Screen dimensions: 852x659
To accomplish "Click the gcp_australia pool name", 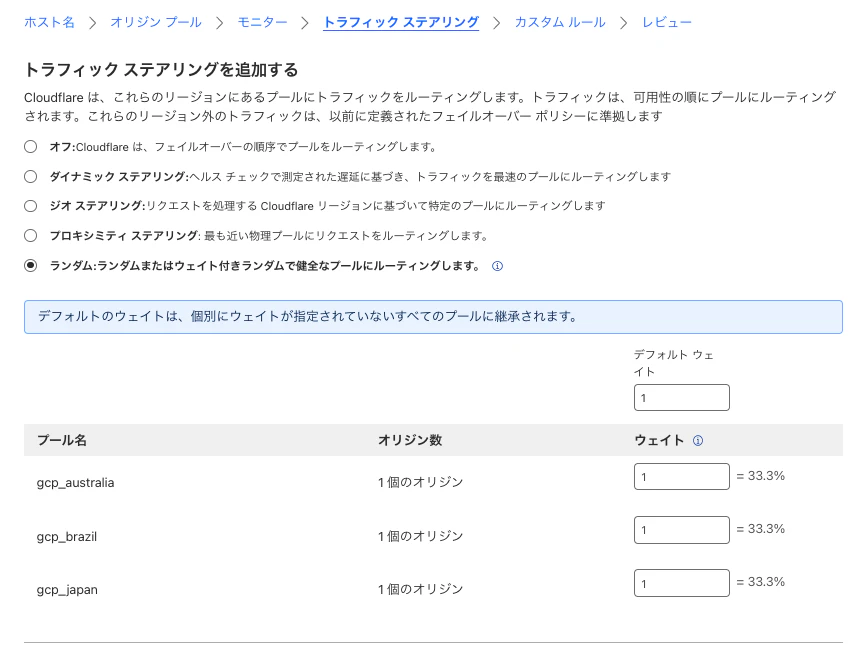I will [x=74, y=482].
